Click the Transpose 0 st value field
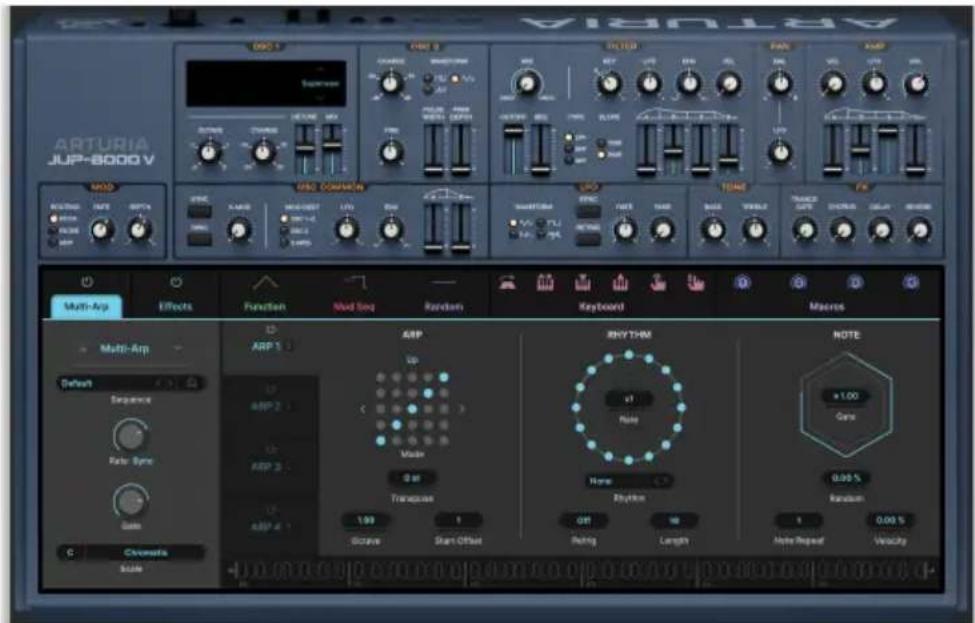 [x=412, y=478]
